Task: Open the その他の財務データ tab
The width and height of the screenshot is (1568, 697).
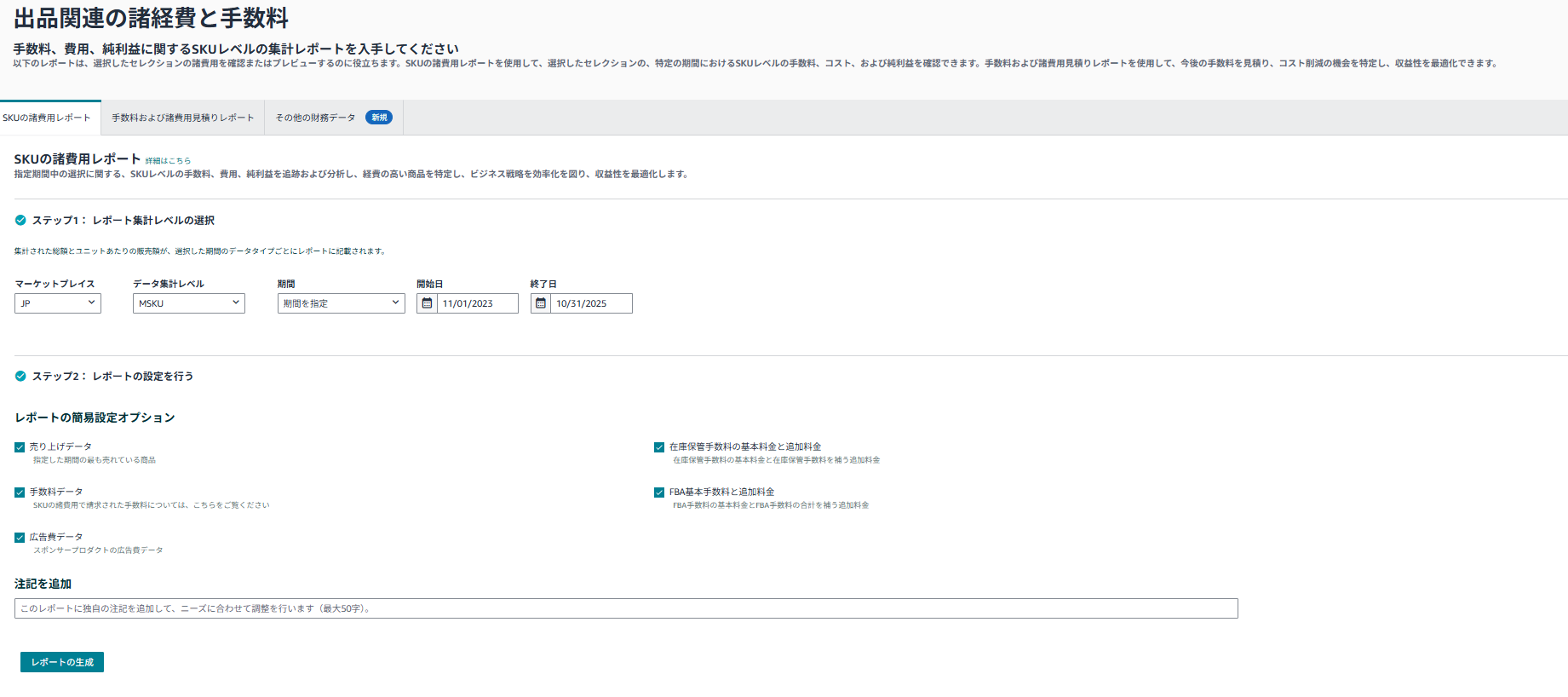Action: click(x=316, y=118)
